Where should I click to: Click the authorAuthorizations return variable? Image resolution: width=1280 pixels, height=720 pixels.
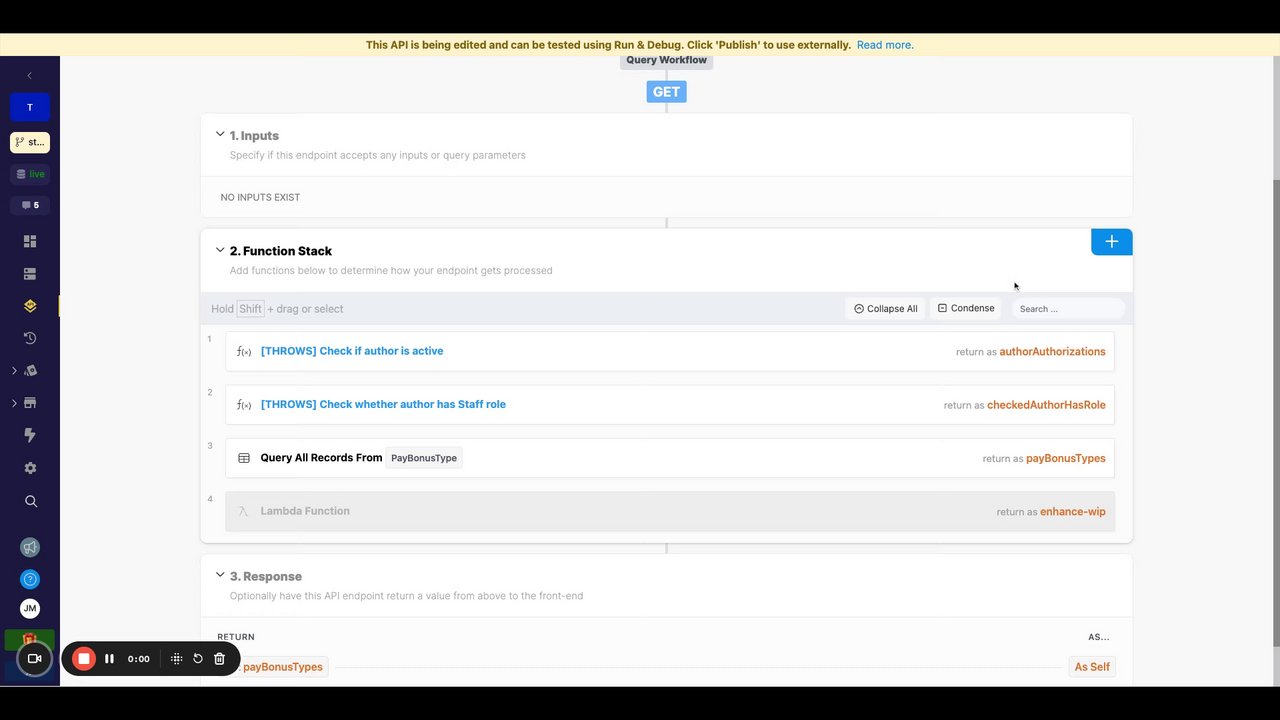tap(1052, 352)
